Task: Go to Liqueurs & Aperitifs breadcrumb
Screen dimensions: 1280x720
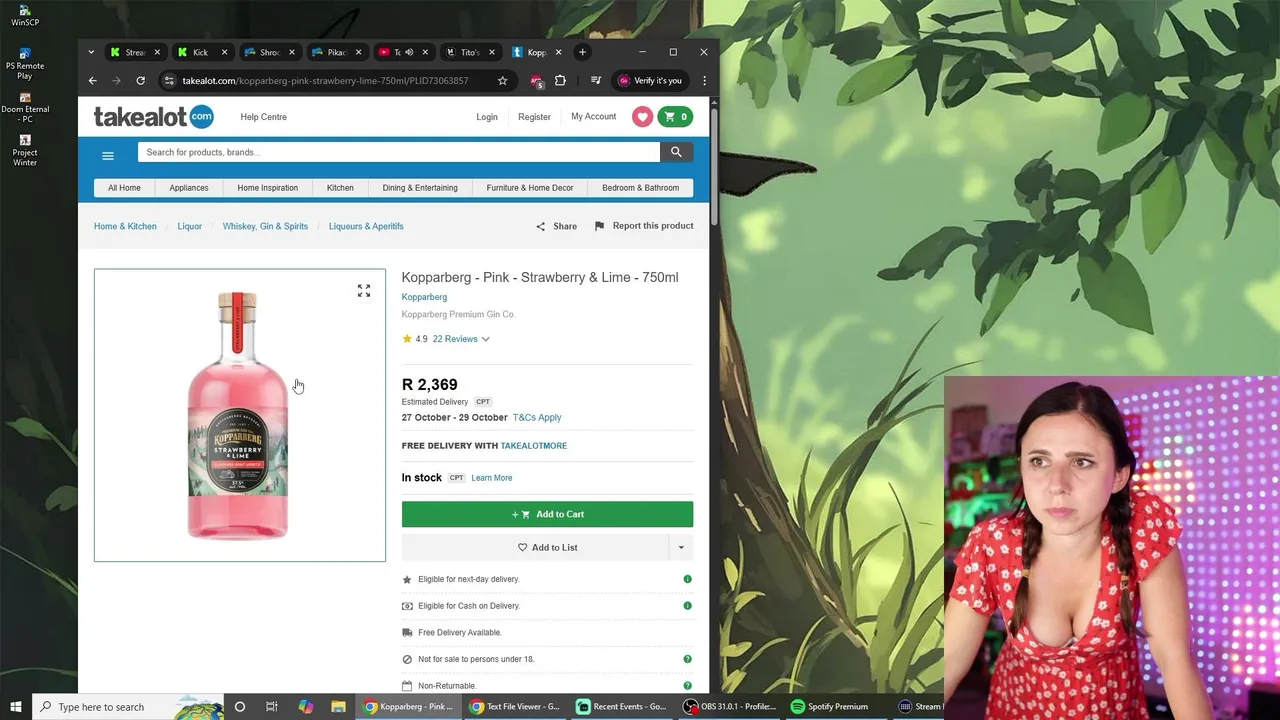Action: pyautogui.click(x=366, y=226)
